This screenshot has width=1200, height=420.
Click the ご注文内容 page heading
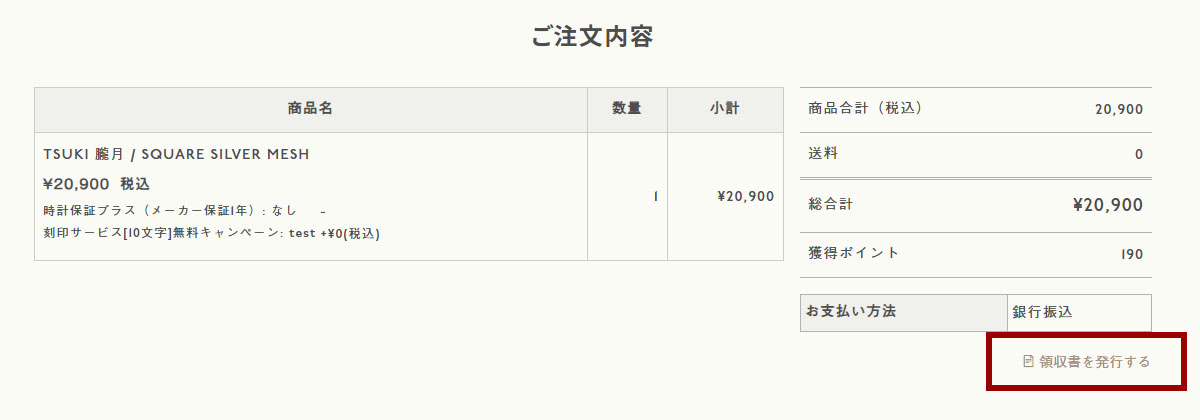[593, 38]
